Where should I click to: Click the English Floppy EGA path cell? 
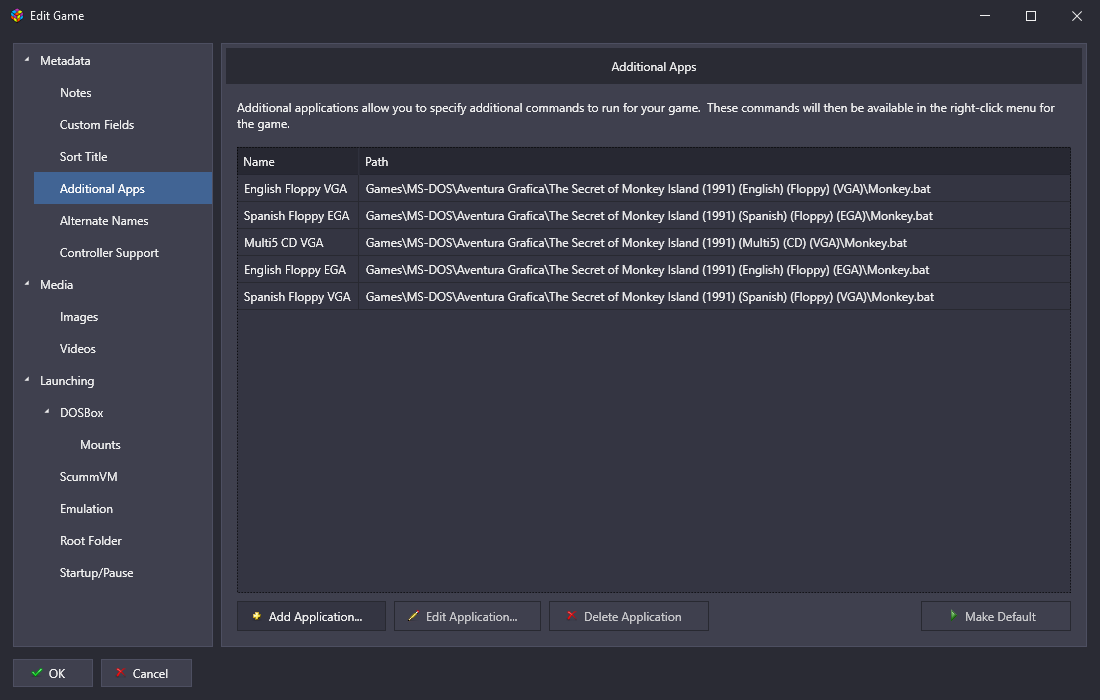point(714,269)
